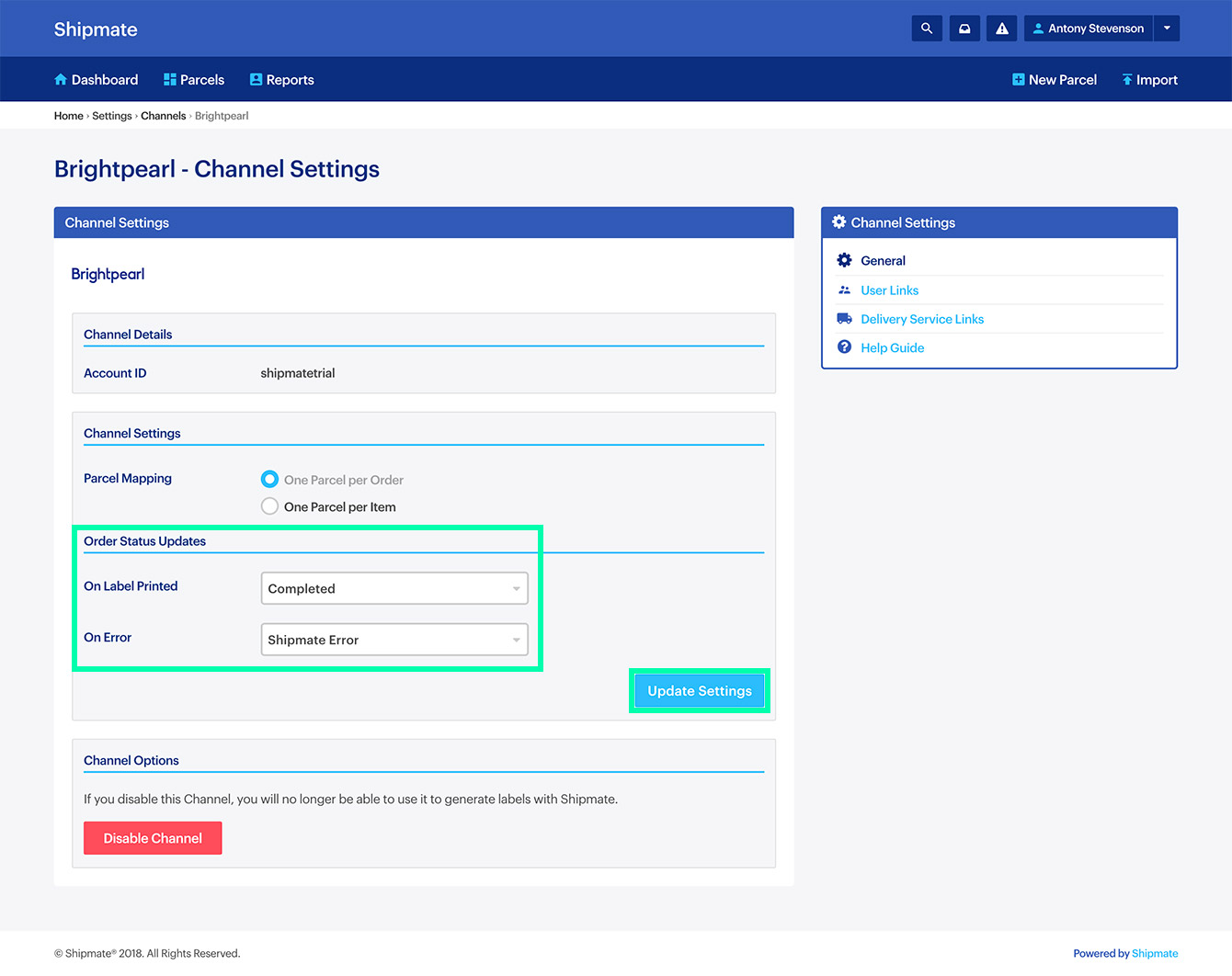Image resolution: width=1232 pixels, height=976 pixels.
Task: Click the Delivery Service Links truck icon
Action: pyautogui.click(x=845, y=319)
